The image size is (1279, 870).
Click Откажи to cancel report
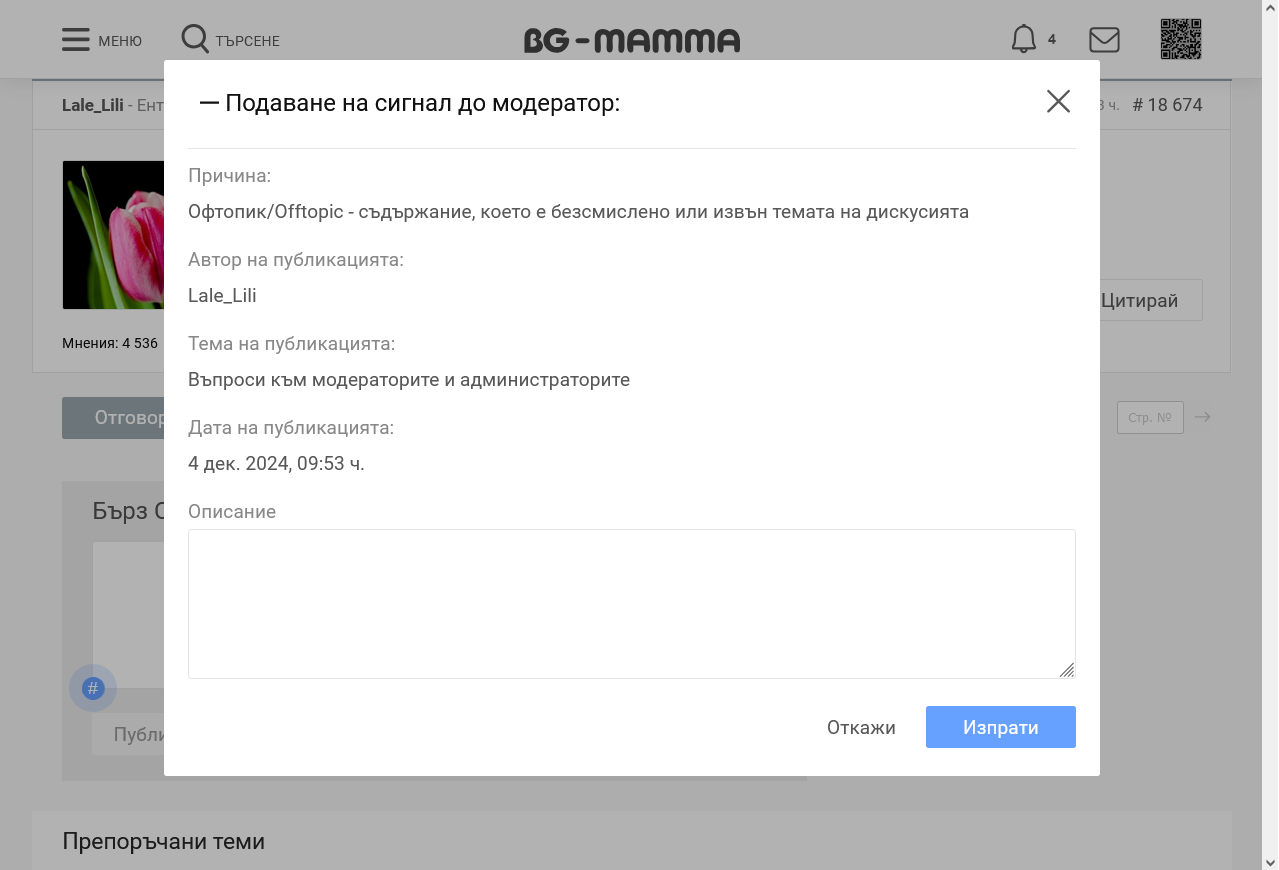pos(861,727)
